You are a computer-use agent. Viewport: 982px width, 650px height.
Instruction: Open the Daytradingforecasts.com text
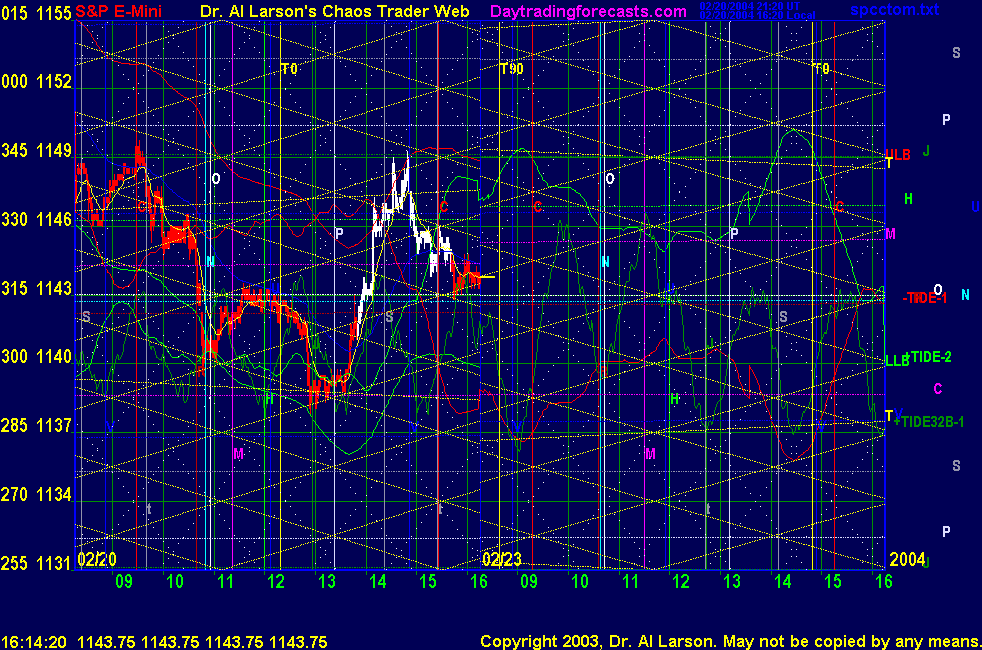[588, 11]
